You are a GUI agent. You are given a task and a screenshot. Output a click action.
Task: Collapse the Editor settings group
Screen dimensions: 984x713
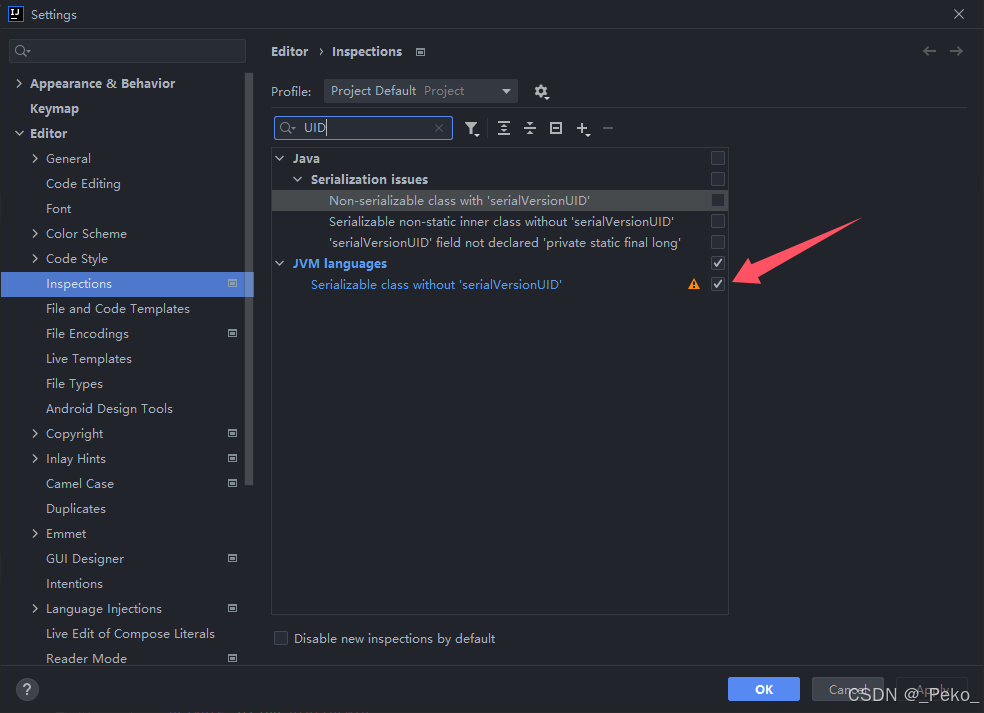click(x=19, y=134)
